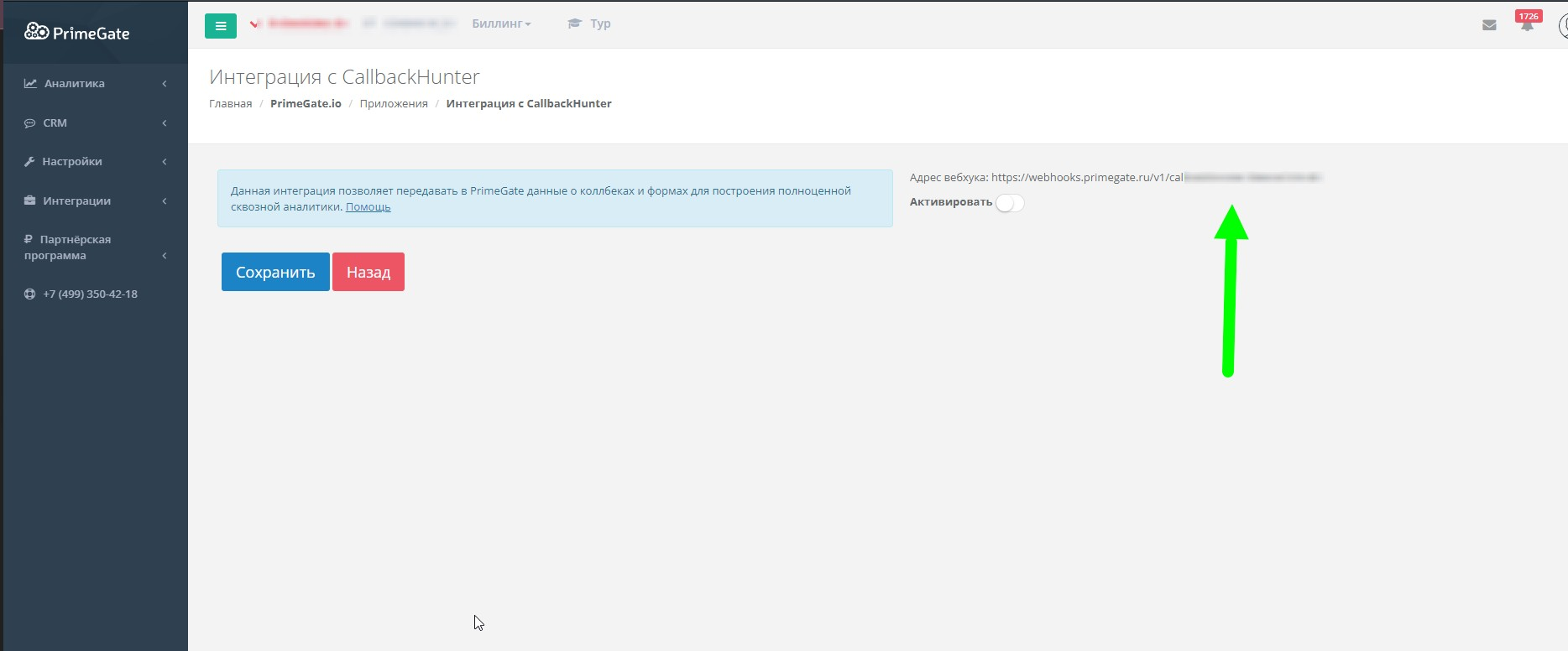
Task: Click the Analytics chart icon
Action: click(30, 83)
